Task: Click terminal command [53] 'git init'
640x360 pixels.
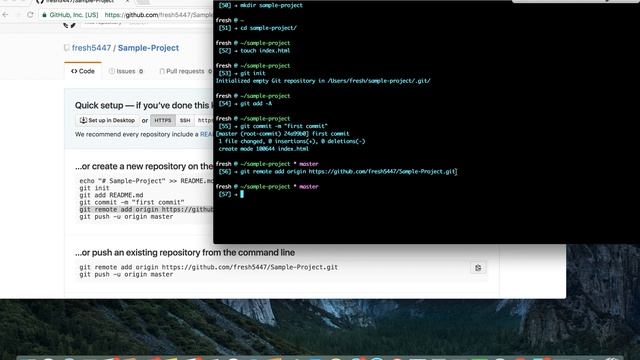Action: coord(253,73)
